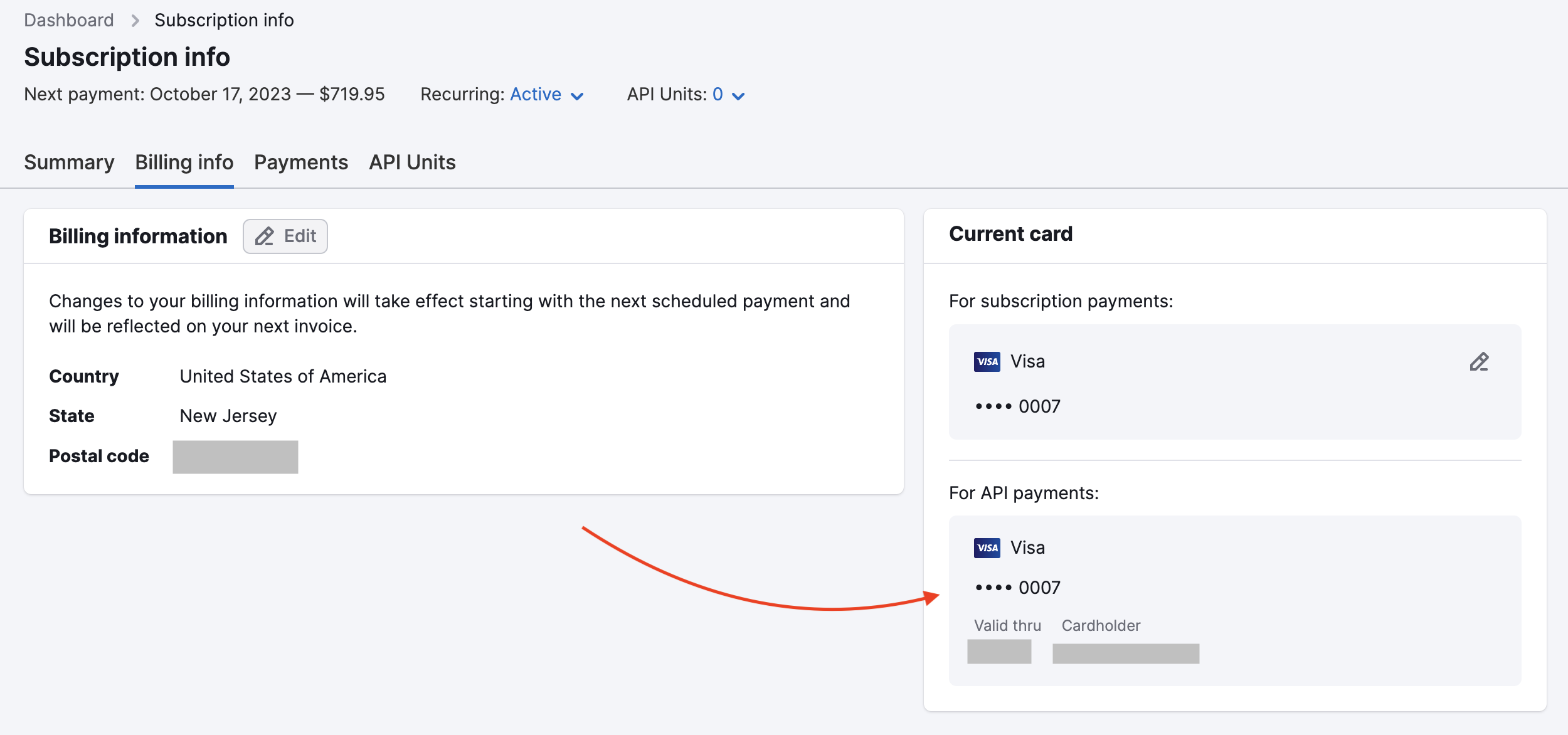Click the Active recurring status link

(x=535, y=94)
